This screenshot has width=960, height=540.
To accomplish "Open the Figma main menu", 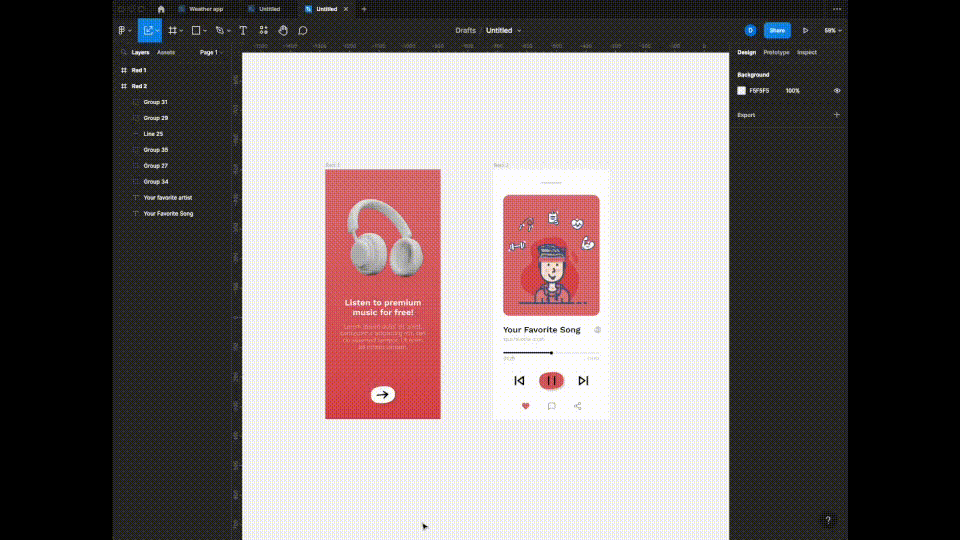I will 123,31.
